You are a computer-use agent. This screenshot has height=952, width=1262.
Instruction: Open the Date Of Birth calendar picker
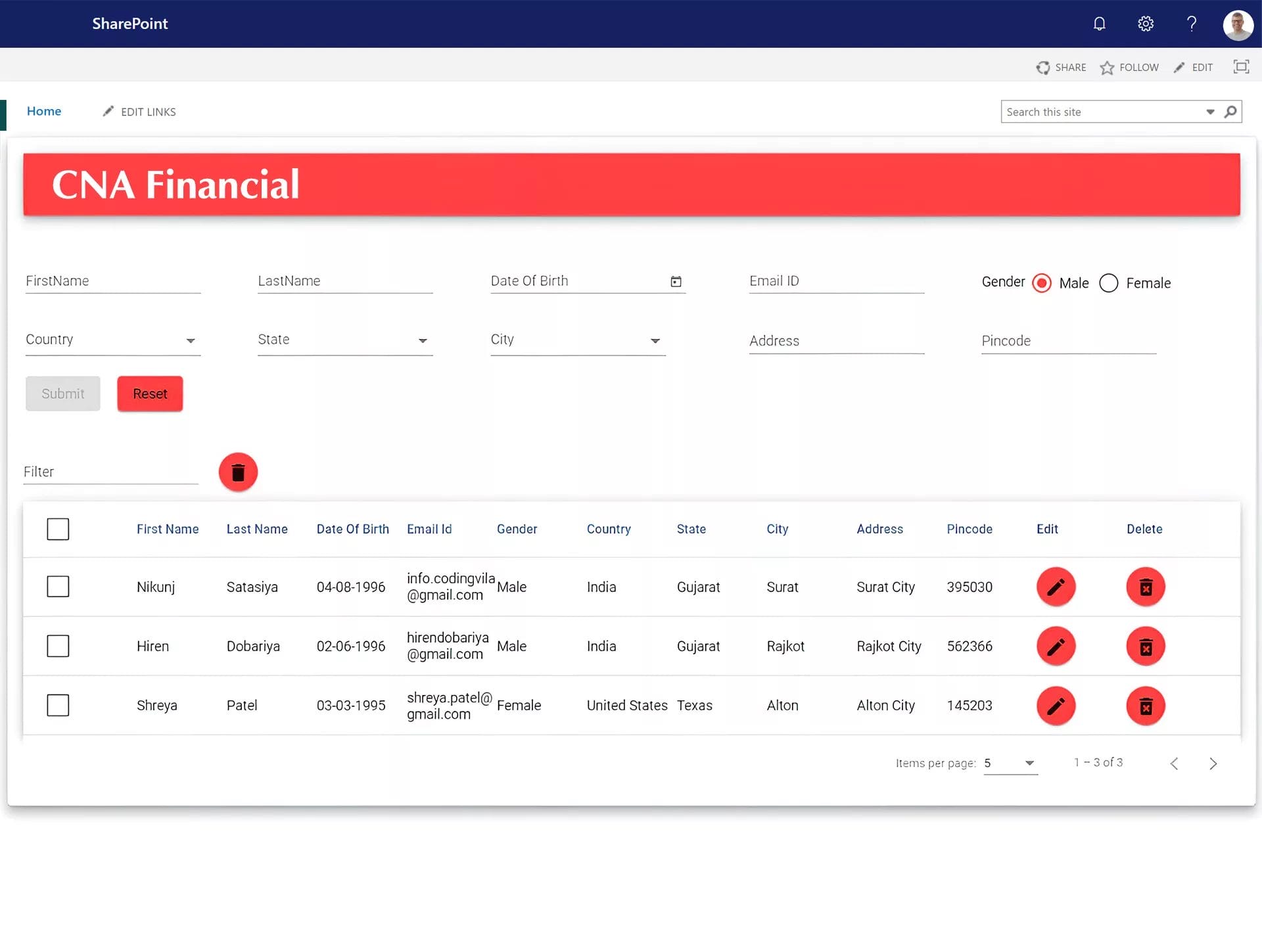pos(676,281)
